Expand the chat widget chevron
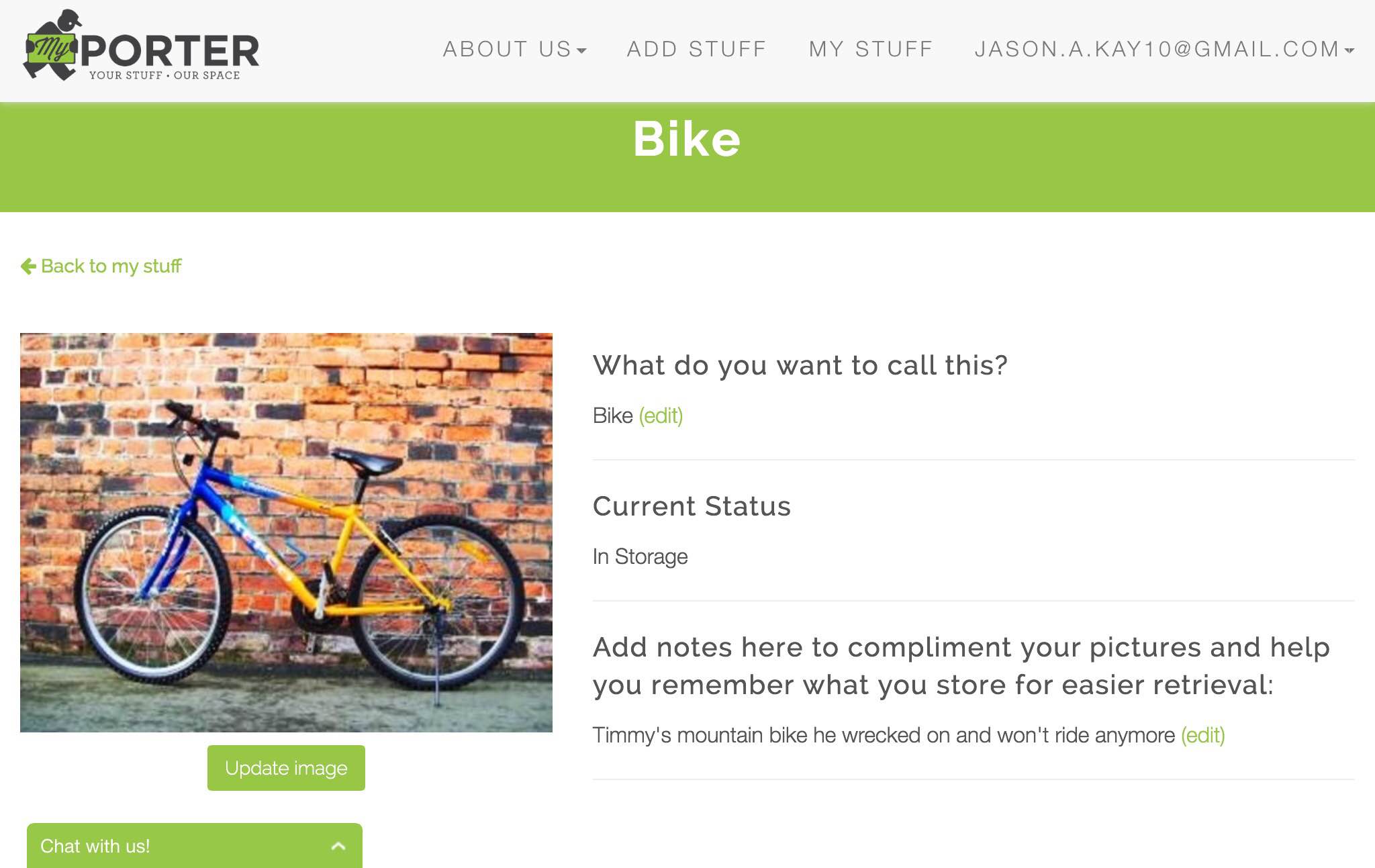The width and height of the screenshot is (1375, 868). coord(338,846)
